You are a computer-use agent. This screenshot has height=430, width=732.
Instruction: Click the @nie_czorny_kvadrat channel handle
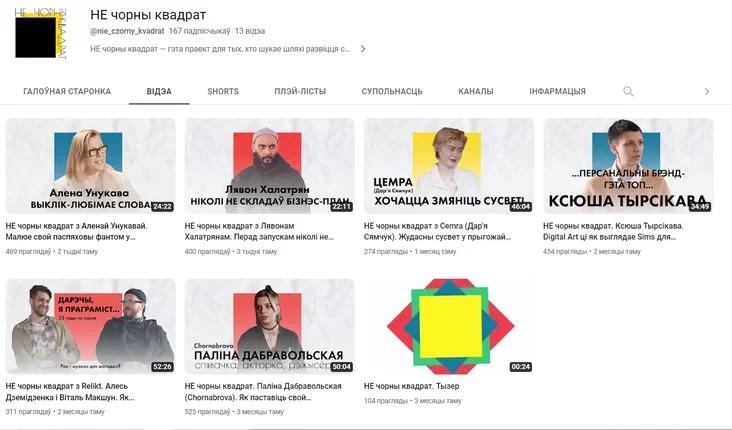pyautogui.click(x=127, y=31)
